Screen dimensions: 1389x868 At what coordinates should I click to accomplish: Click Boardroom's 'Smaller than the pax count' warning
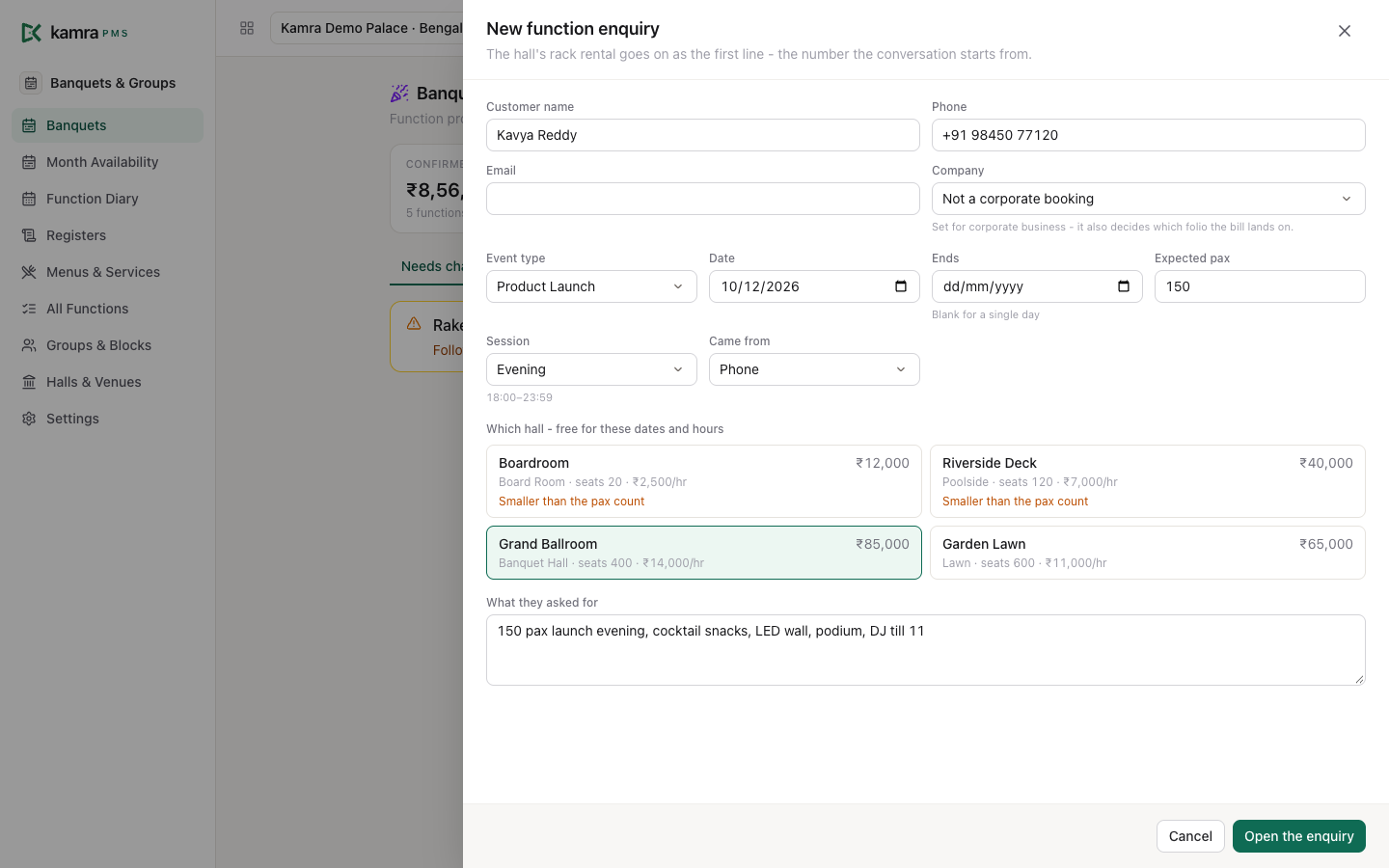[x=571, y=502]
